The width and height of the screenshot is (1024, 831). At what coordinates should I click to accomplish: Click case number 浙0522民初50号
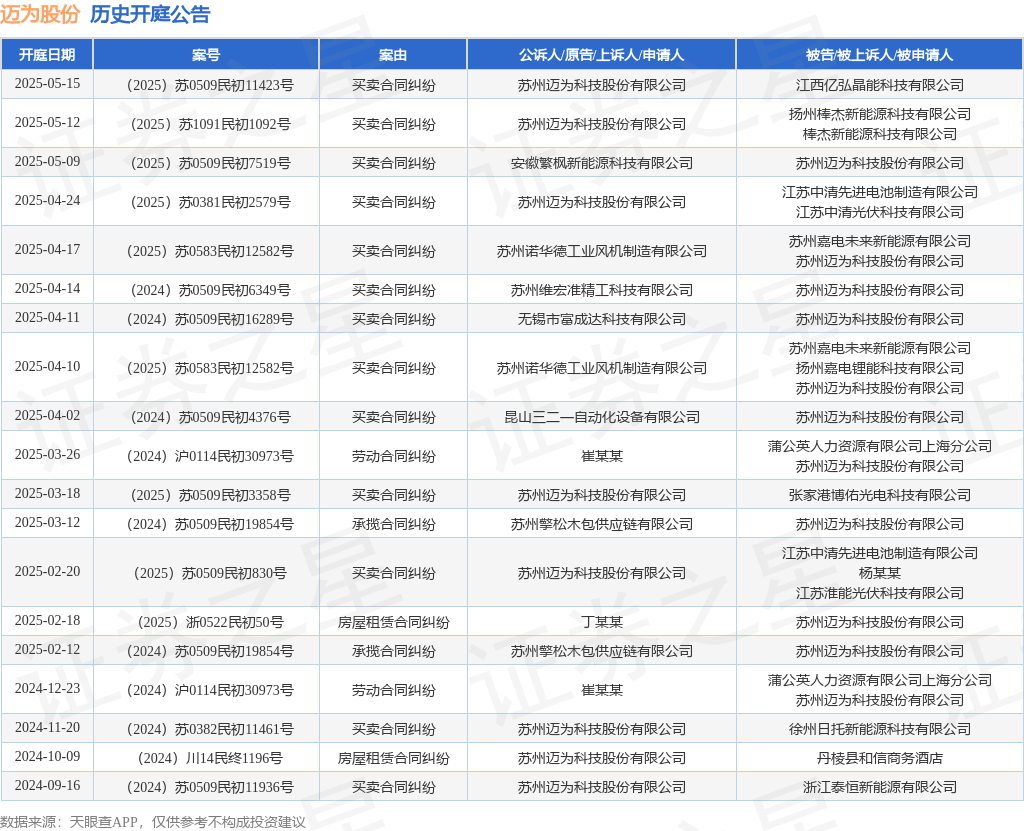click(x=234, y=623)
